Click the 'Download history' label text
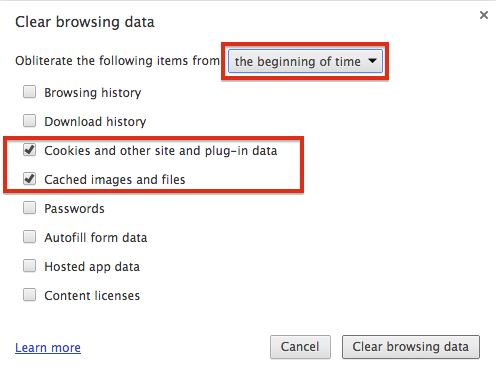This screenshot has width=496, height=373. click(x=95, y=121)
